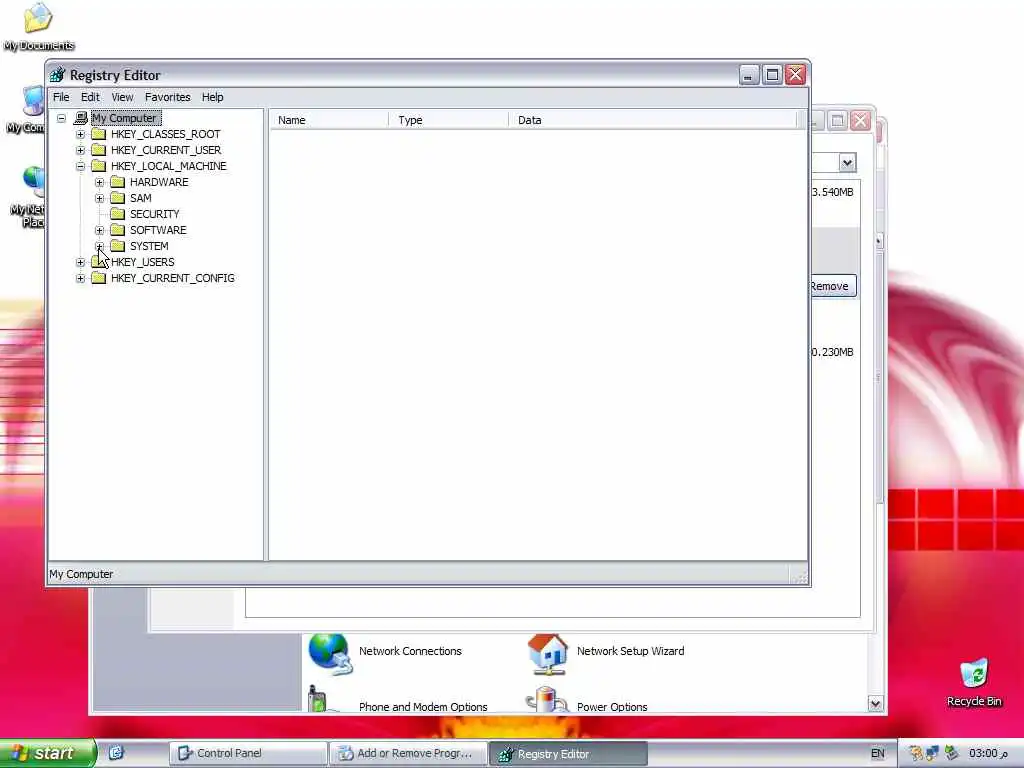Expand the HKEY_CURRENT_USER key
The width and height of the screenshot is (1024, 768).
coord(80,150)
